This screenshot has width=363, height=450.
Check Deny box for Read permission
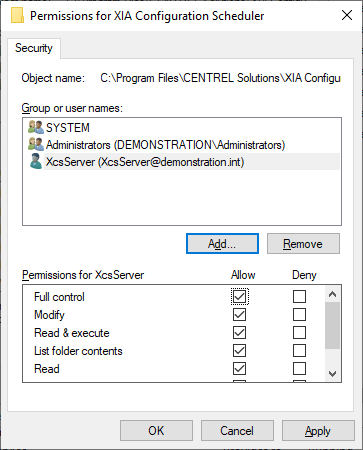(x=299, y=369)
